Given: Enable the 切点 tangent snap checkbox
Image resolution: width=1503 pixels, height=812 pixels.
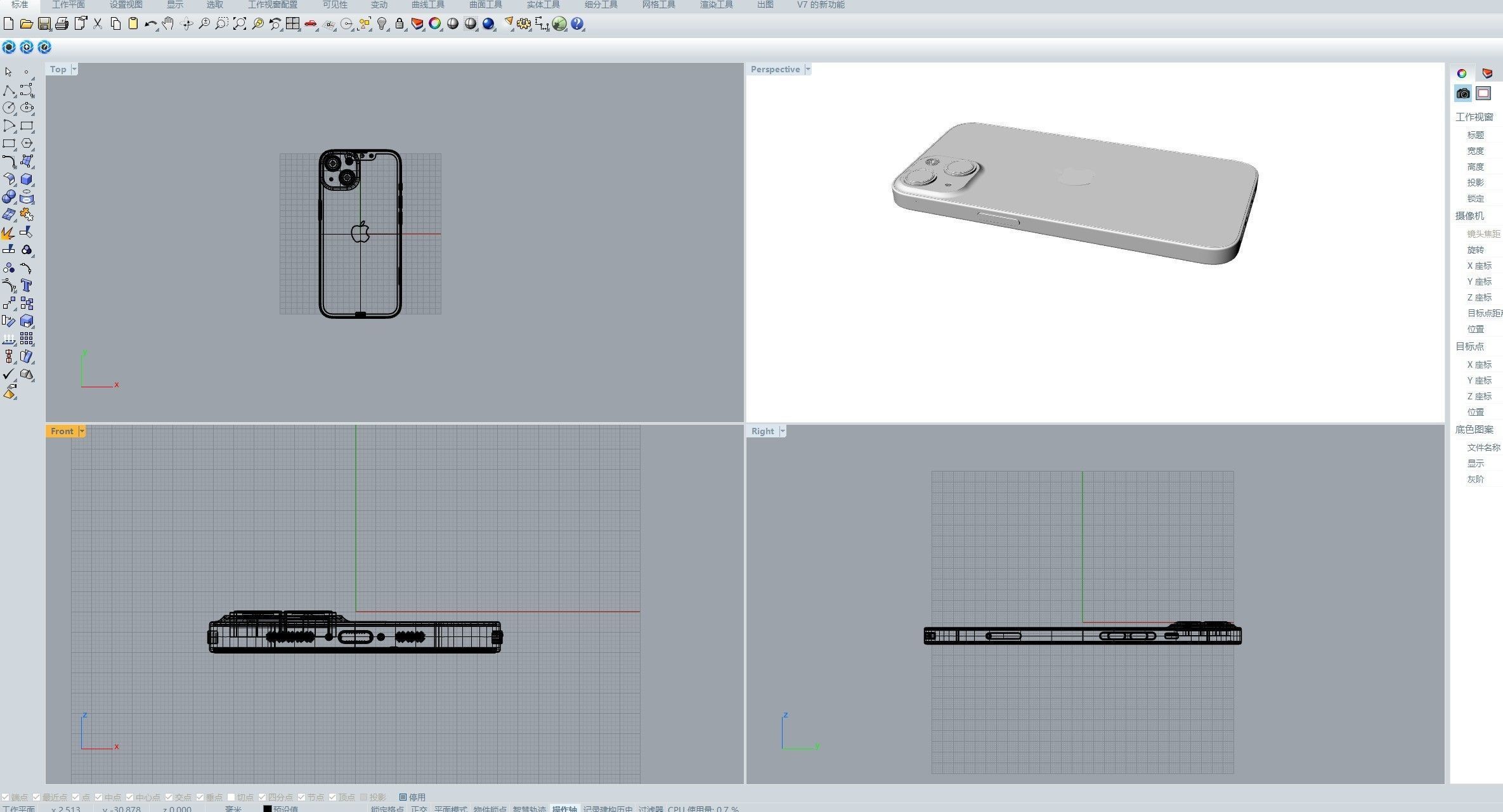Looking at the screenshot, I should [231, 797].
